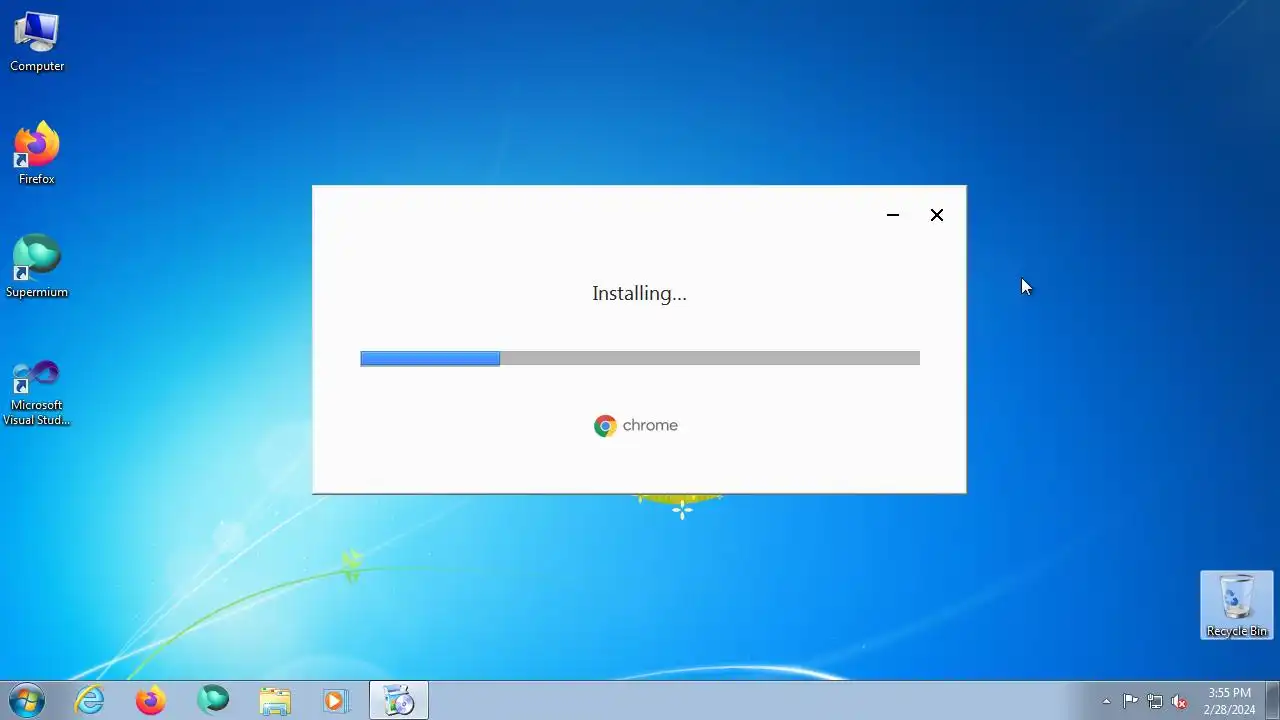The height and width of the screenshot is (720, 1280).
Task: Select the Microsoft Visual Studio desktop shortcut
Action: point(37,392)
